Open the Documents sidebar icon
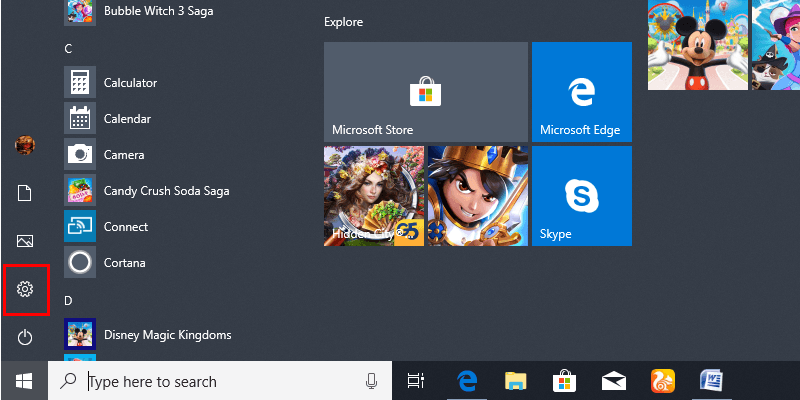Viewport: 800px width, 400px height. coord(25,193)
